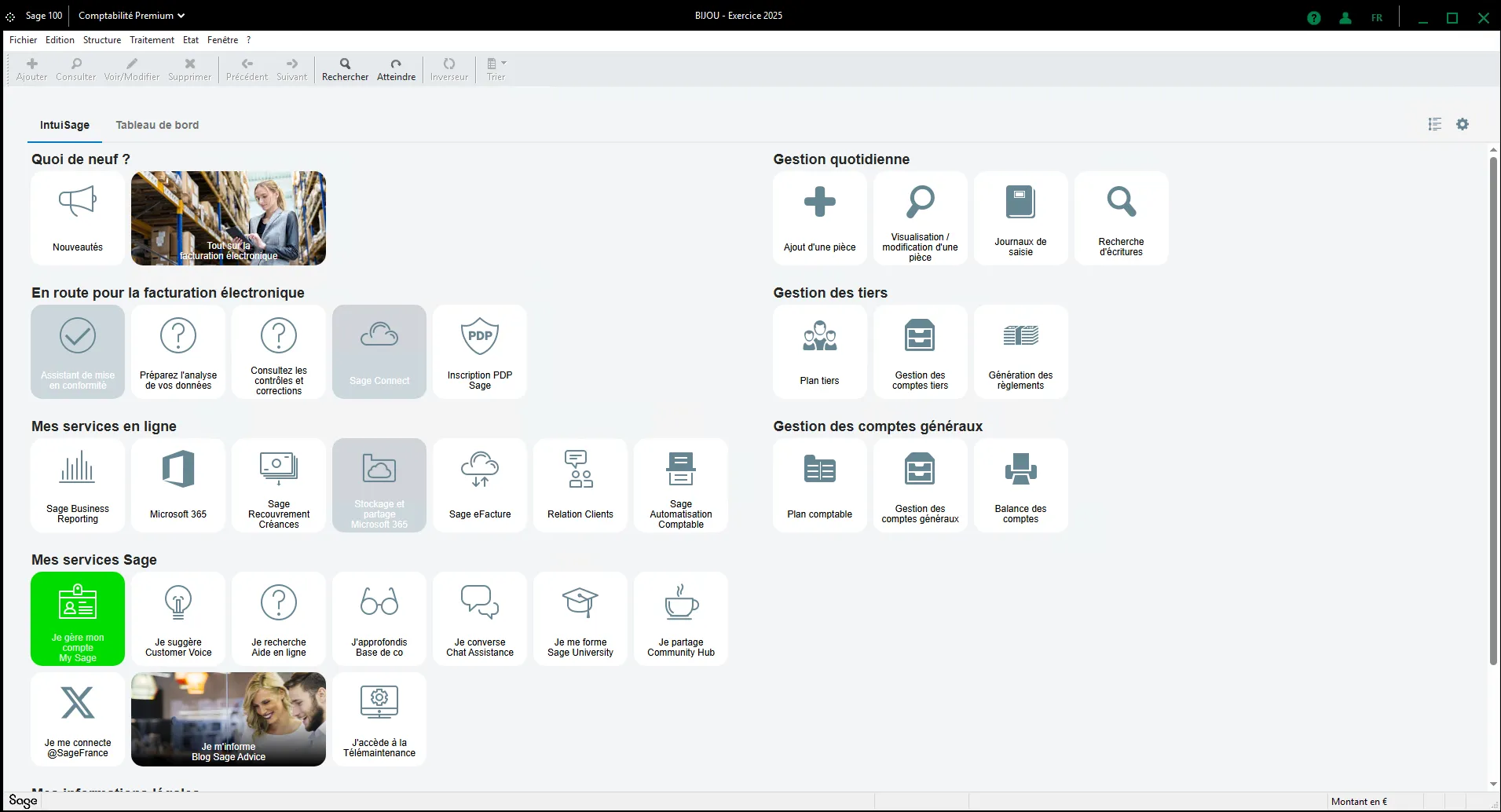Open Consultez les contrôles et corrections tile
Screen dimensions: 1501x812
279,352
